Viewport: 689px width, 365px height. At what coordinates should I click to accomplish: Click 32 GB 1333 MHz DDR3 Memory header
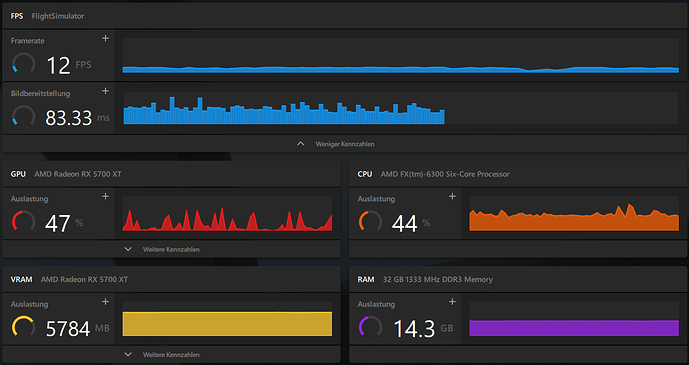tap(438, 279)
